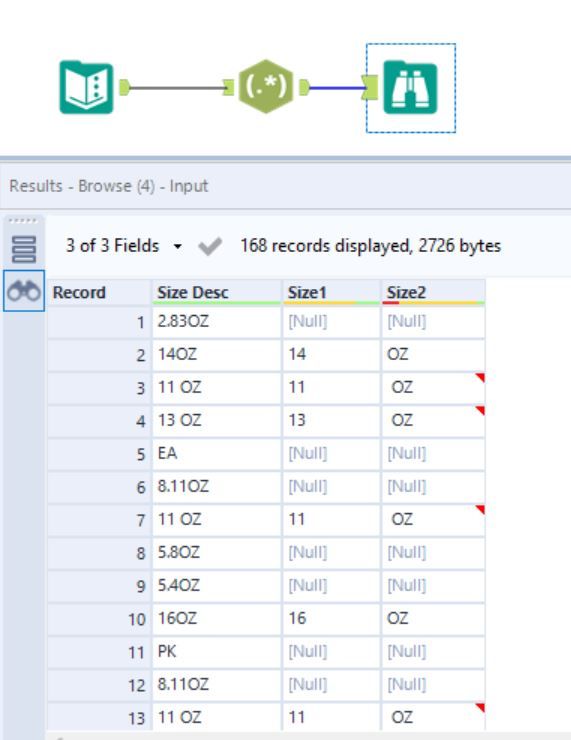Click the red warning flag in row 3
The image size is (571, 740).
pyautogui.click(x=480, y=378)
